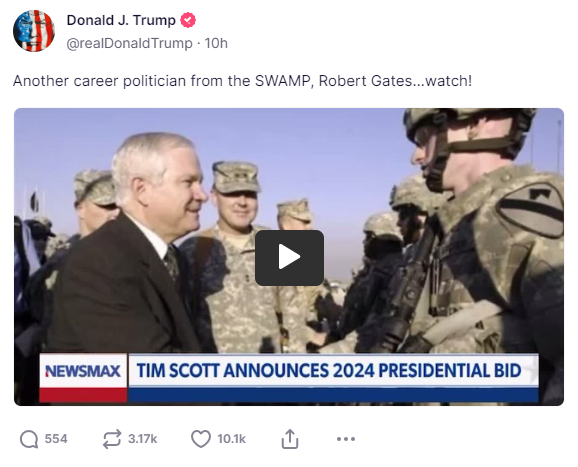View the 10.1k likes count
The width and height of the screenshot is (578, 467).
pos(231,439)
